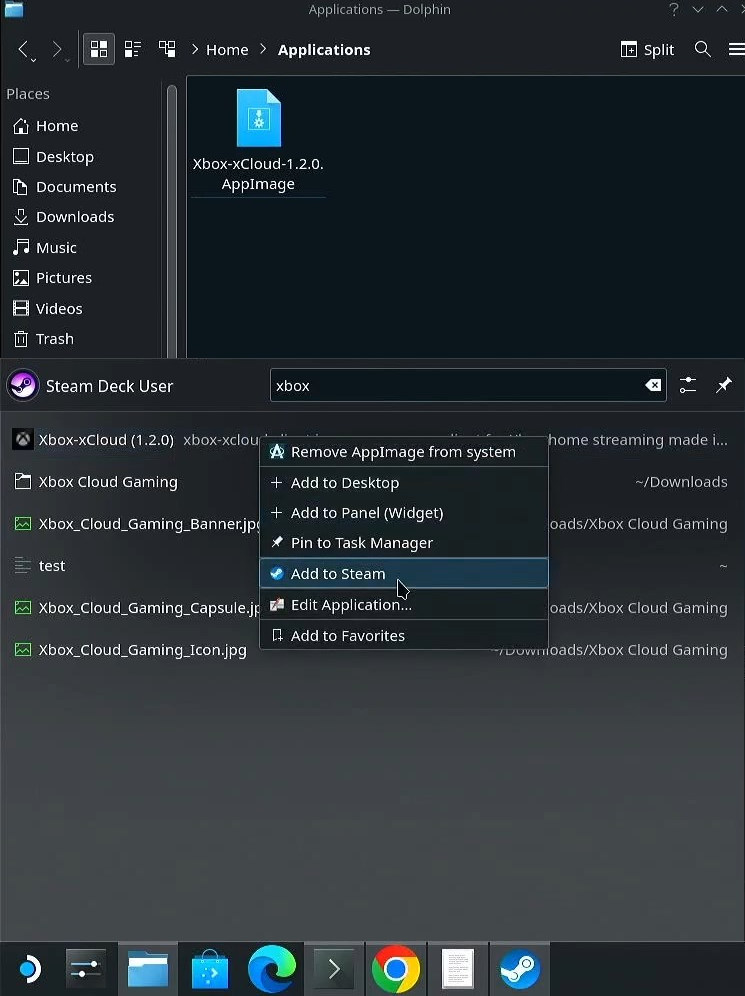Open Konsole terminal from taskbar

pyautogui.click(x=334, y=969)
